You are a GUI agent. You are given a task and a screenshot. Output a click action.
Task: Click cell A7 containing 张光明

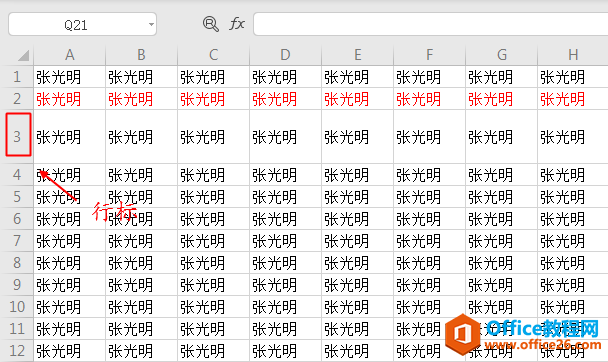(x=70, y=241)
